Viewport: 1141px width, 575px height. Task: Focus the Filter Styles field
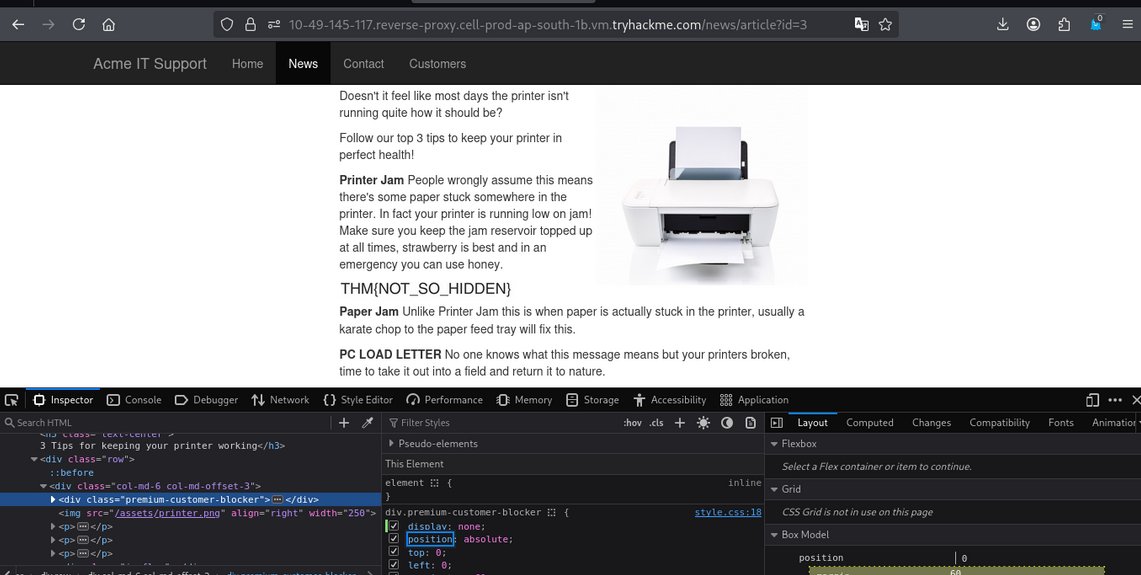click(x=502, y=423)
